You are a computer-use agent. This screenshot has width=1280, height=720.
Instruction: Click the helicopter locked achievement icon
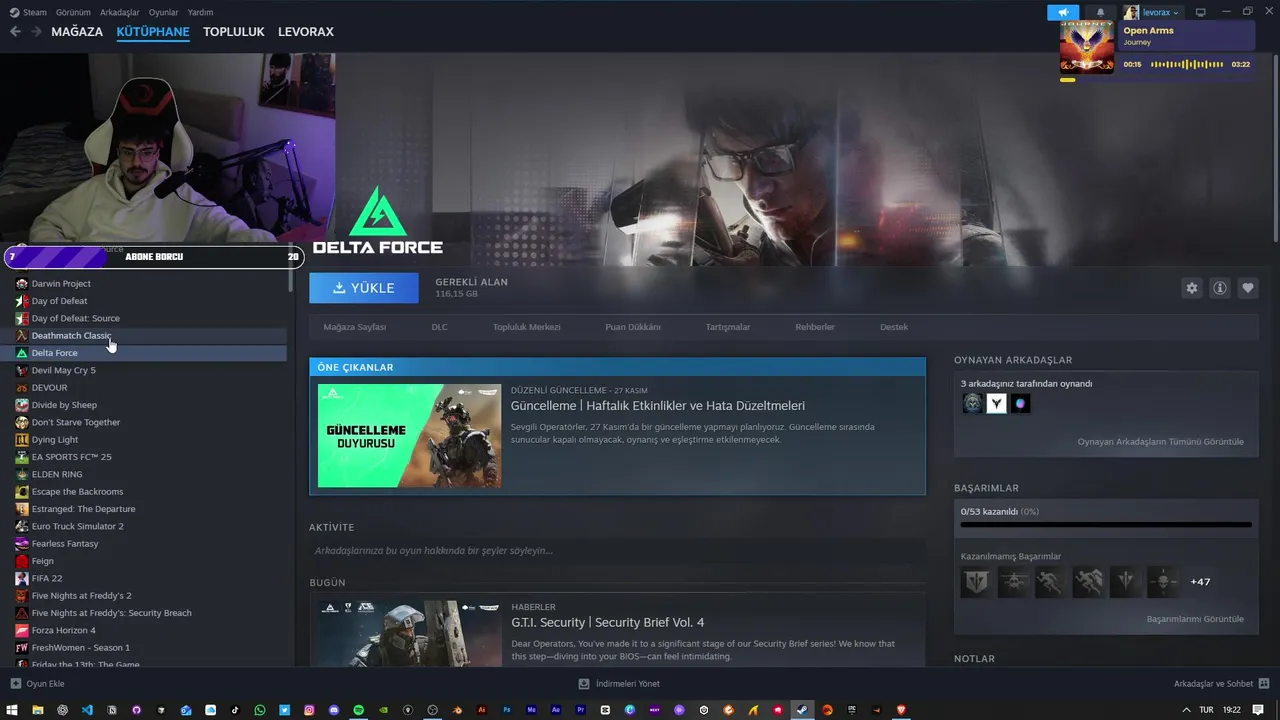click(x=1012, y=582)
